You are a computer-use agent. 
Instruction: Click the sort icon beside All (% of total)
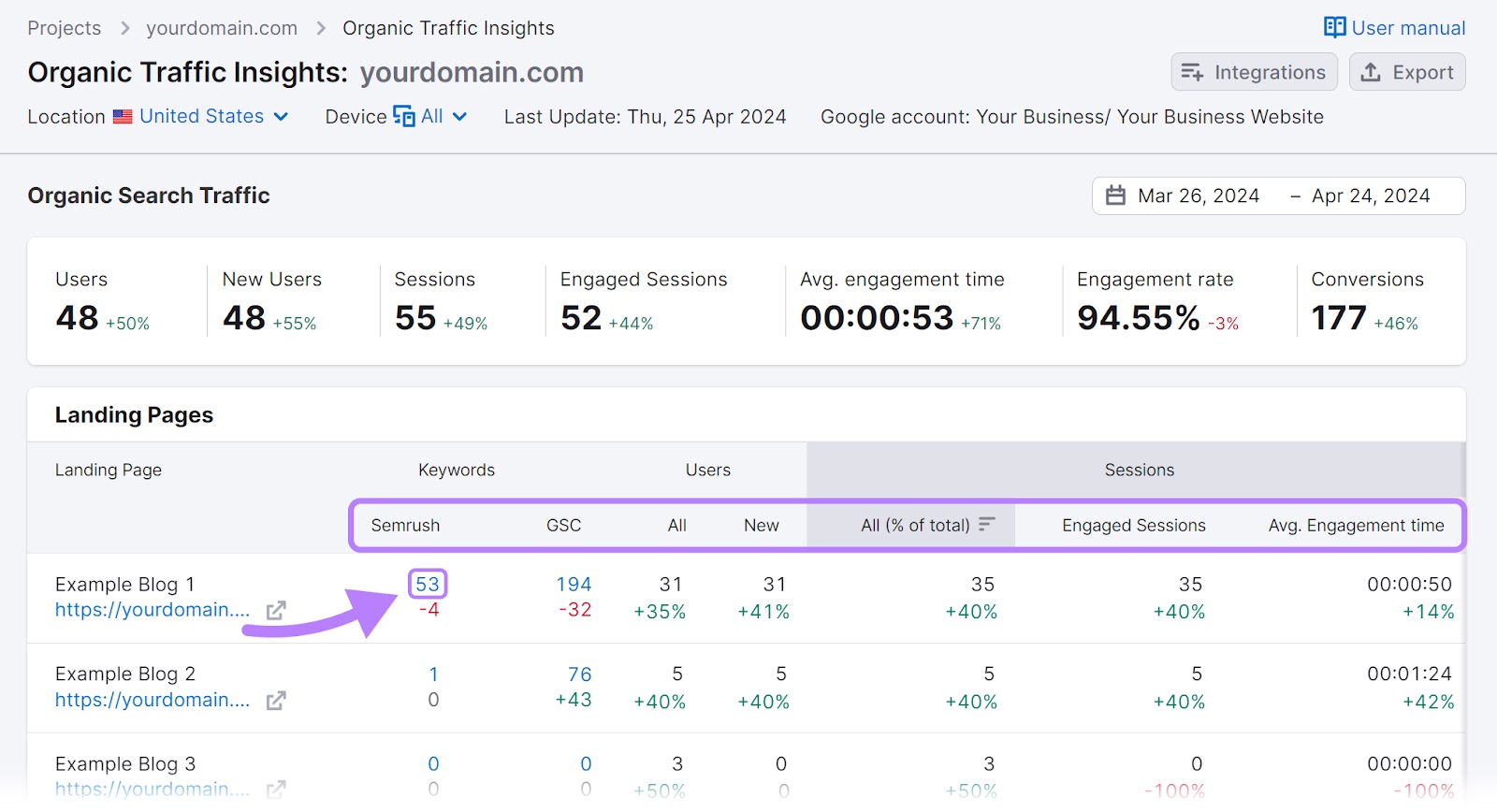coord(987,525)
